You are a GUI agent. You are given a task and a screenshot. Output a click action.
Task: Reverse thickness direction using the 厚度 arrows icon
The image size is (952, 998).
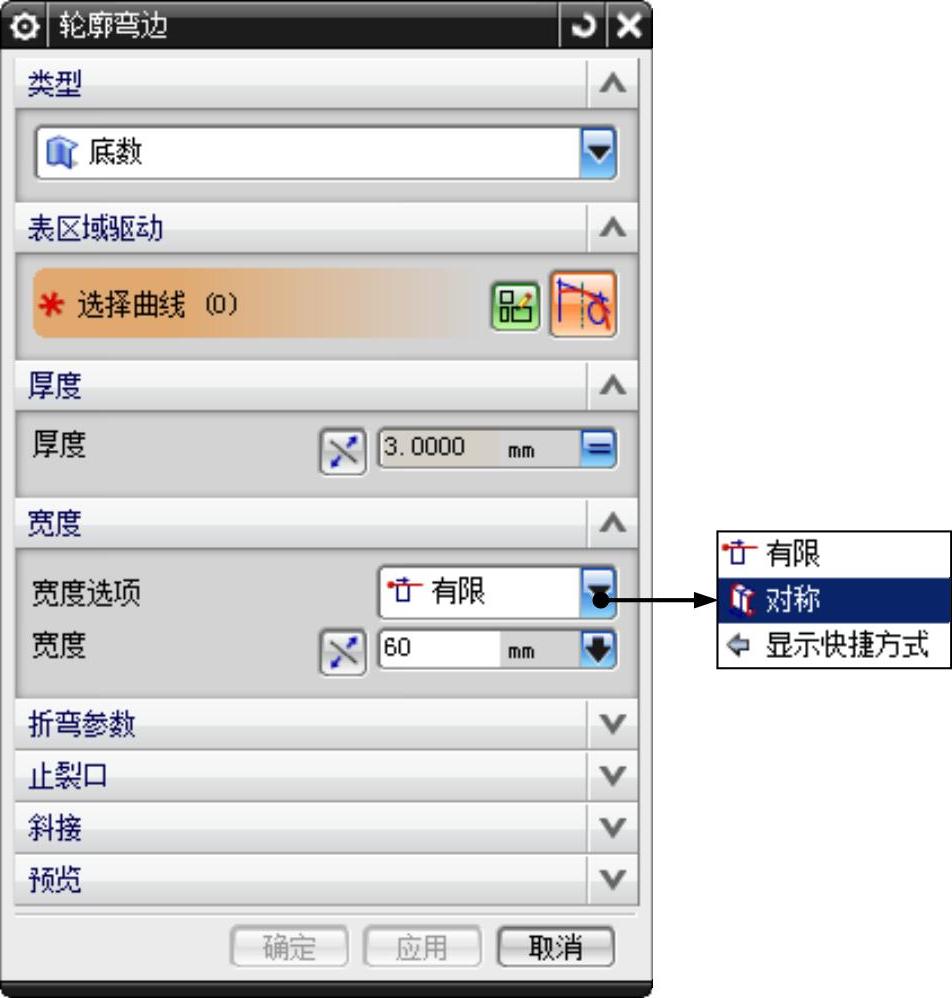[342, 451]
